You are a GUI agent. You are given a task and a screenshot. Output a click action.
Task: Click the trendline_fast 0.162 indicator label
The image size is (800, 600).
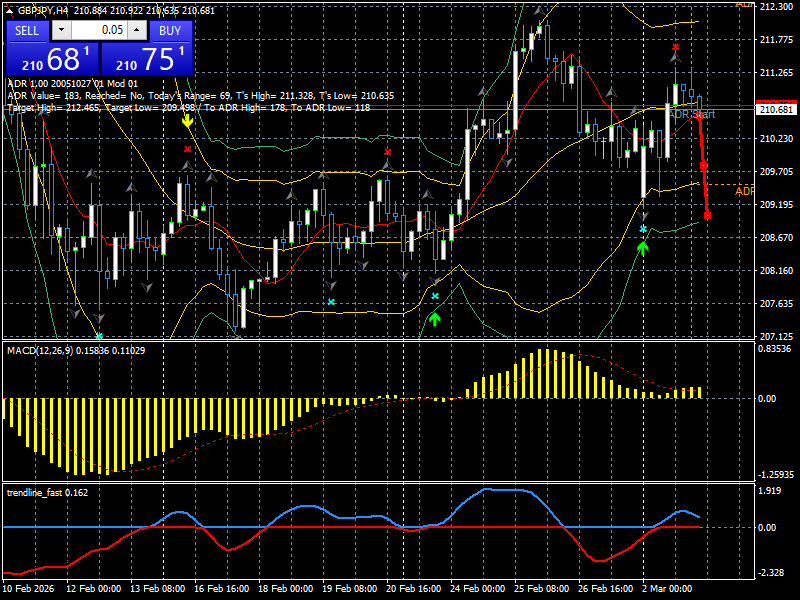click(x=47, y=493)
